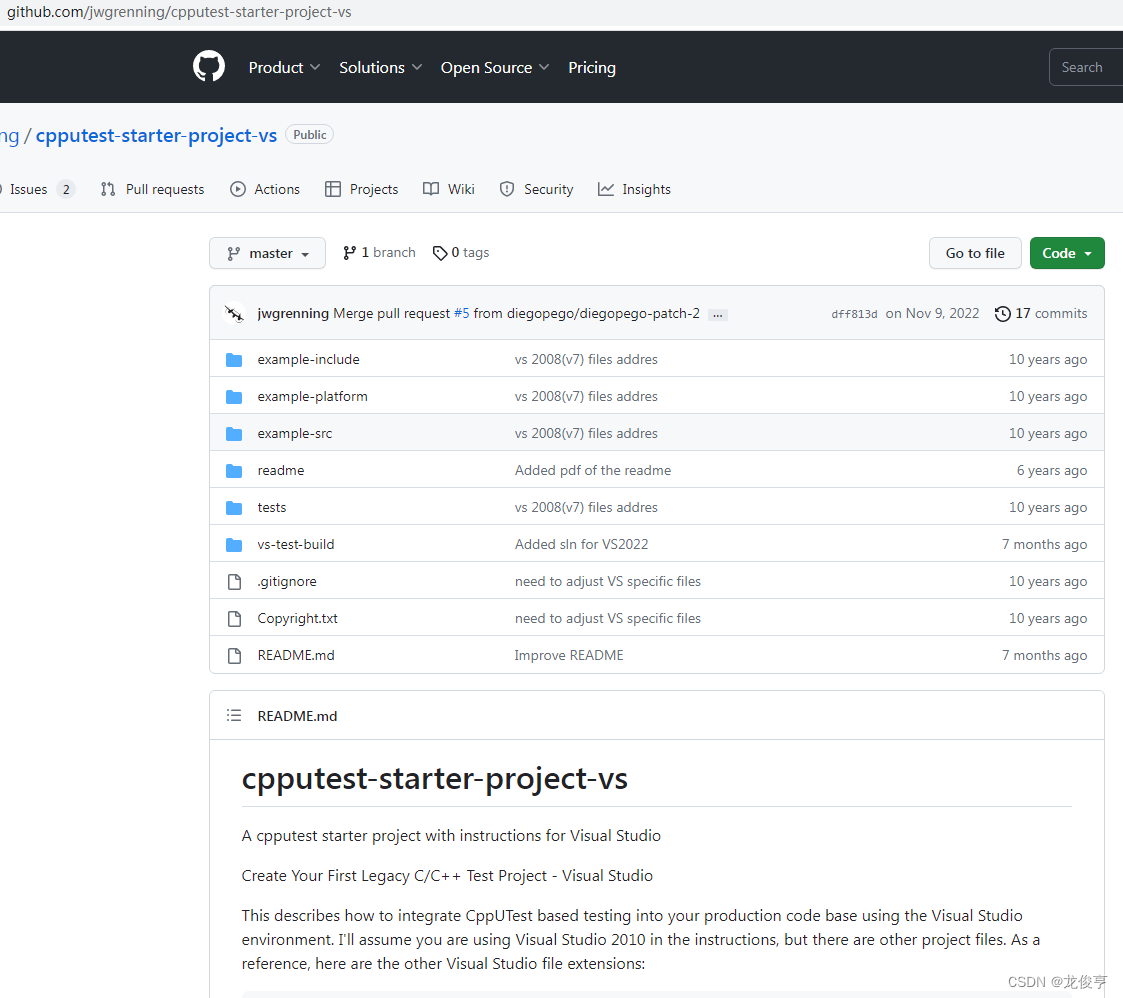The image size is (1123, 998).
Task: Go to the Pricing page
Action: click(592, 67)
